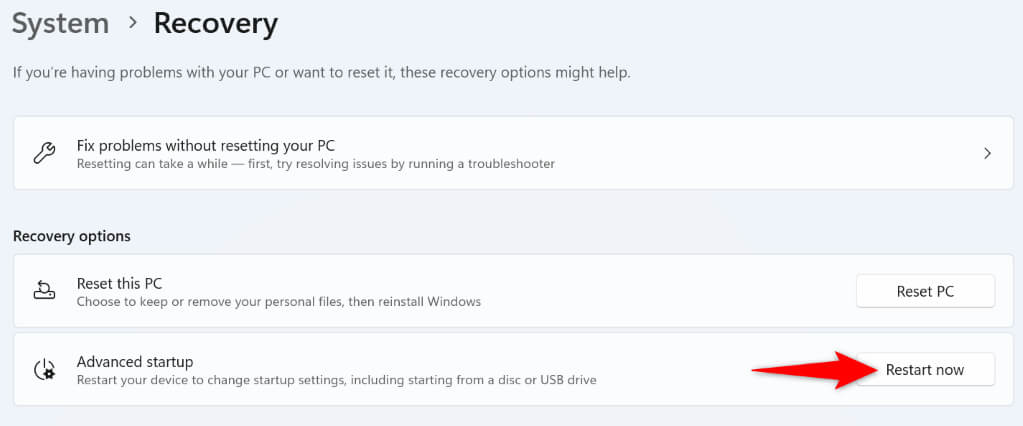Image resolution: width=1023 pixels, height=426 pixels.
Task: Expand the Fix problems row chevron
Action: click(987, 153)
